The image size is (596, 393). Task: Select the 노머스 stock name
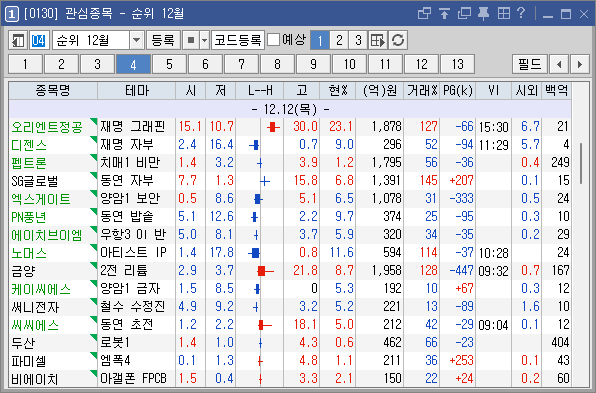point(29,253)
